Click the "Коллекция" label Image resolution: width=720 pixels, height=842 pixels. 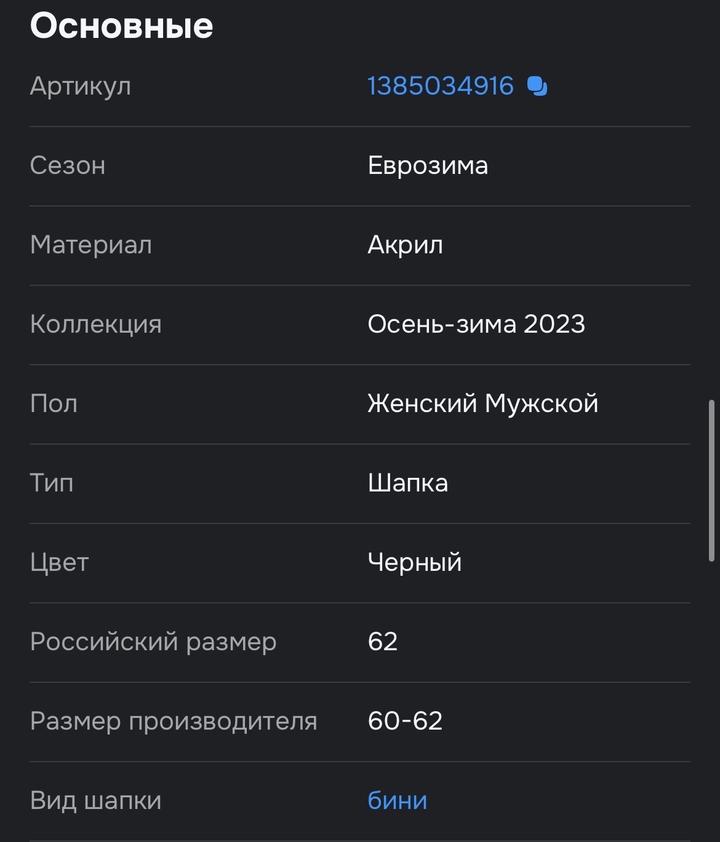pos(95,324)
